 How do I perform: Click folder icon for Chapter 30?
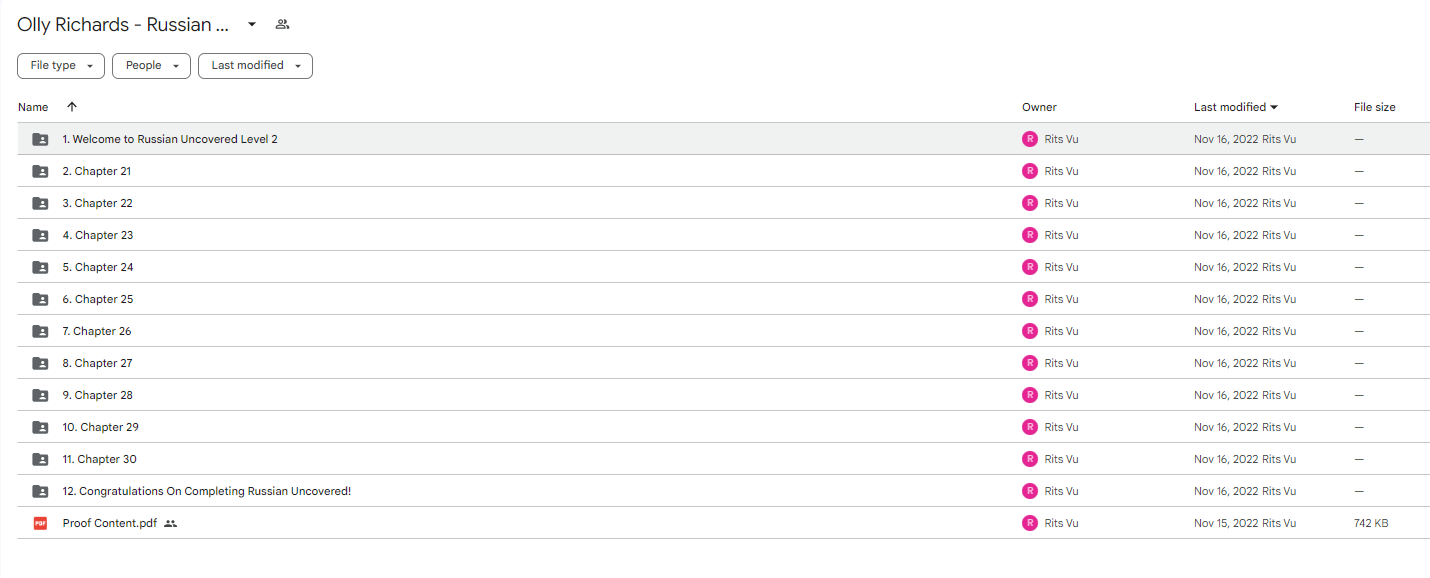(40, 459)
